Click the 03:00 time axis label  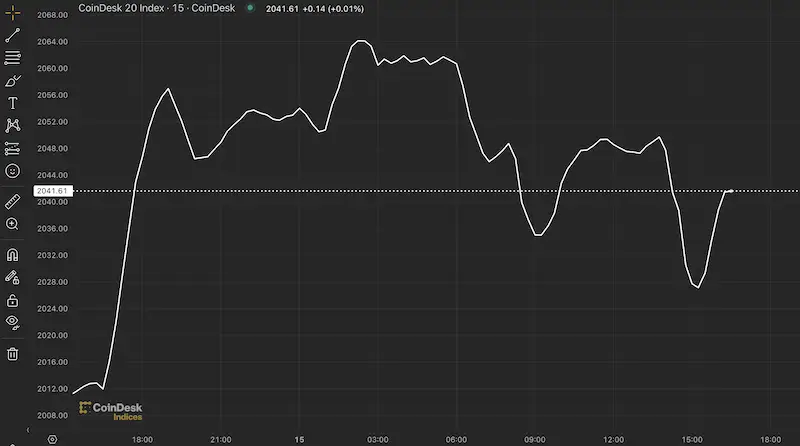tap(378, 439)
